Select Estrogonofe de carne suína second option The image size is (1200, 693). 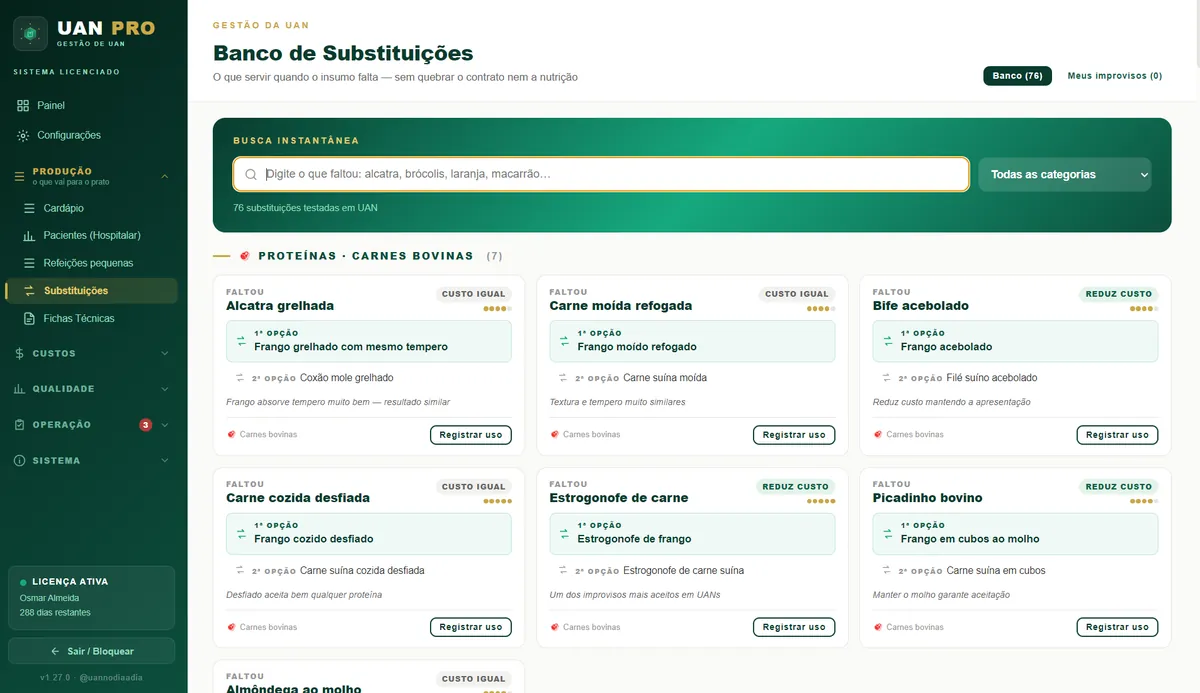pyautogui.click(x=683, y=571)
